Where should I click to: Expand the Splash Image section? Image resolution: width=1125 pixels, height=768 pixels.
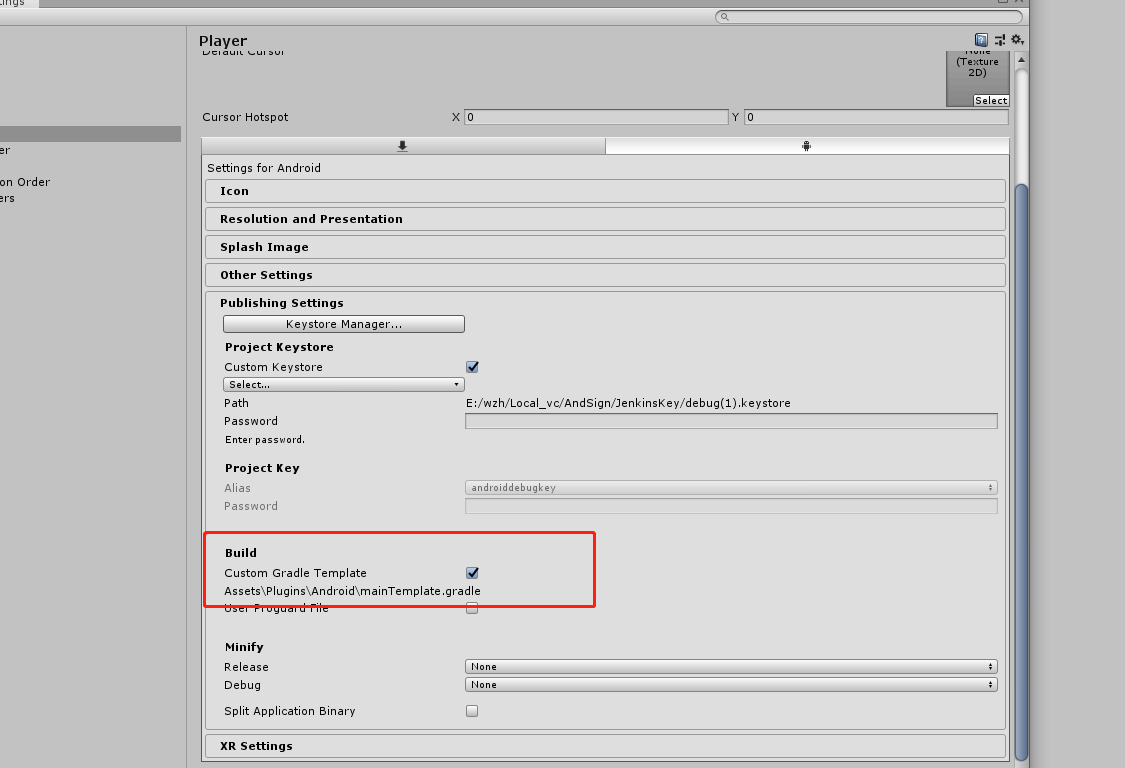click(x=605, y=247)
